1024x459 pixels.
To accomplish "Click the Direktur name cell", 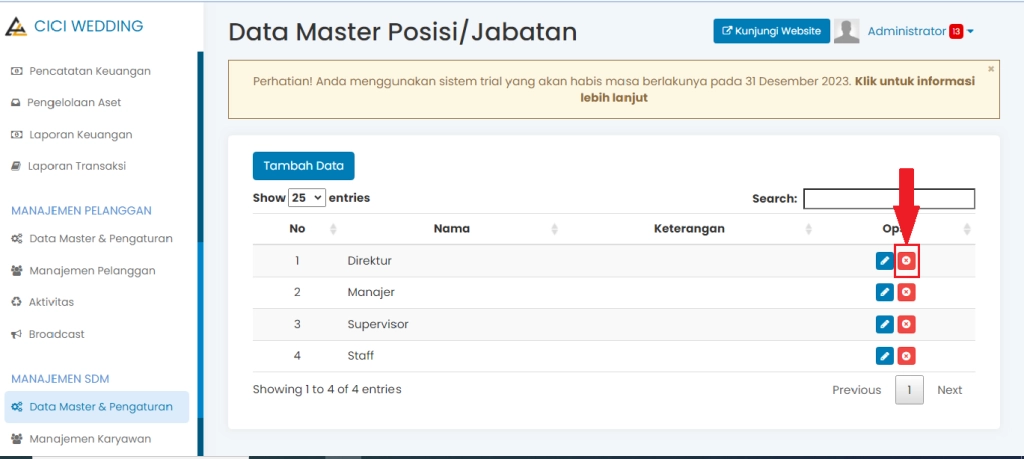I will (x=370, y=261).
